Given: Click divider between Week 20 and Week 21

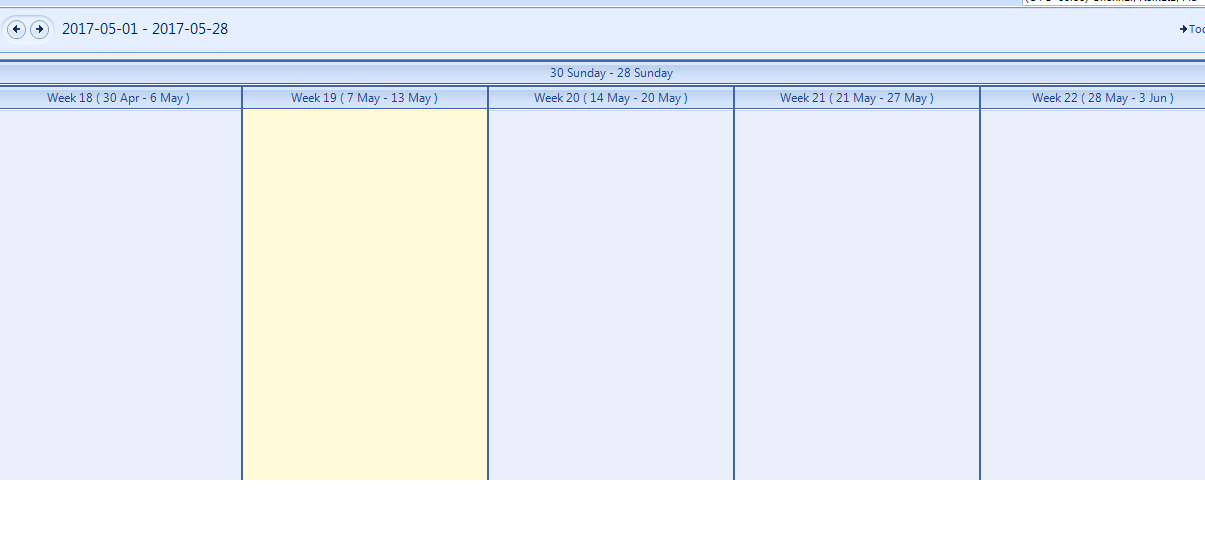Looking at the screenshot, I should click(x=734, y=295).
